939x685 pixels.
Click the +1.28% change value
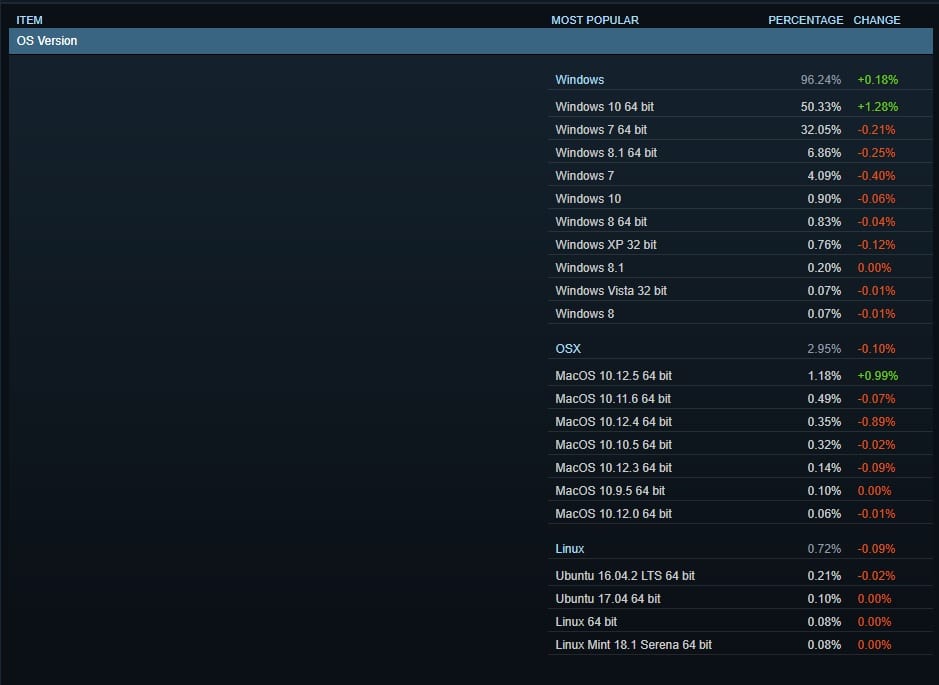[x=877, y=107]
